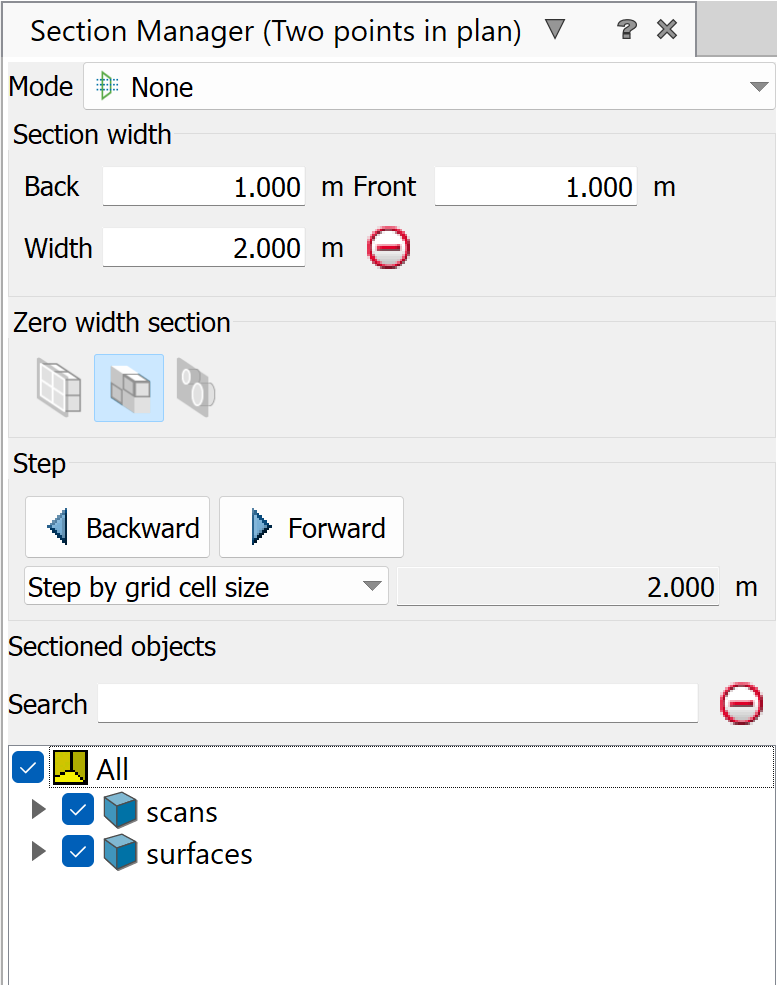Click the cylinders zero width section icon

click(196, 388)
